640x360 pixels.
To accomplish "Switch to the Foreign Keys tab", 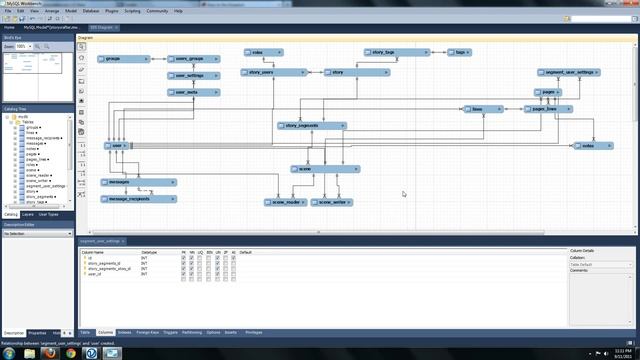I will pyautogui.click(x=147, y=333).
